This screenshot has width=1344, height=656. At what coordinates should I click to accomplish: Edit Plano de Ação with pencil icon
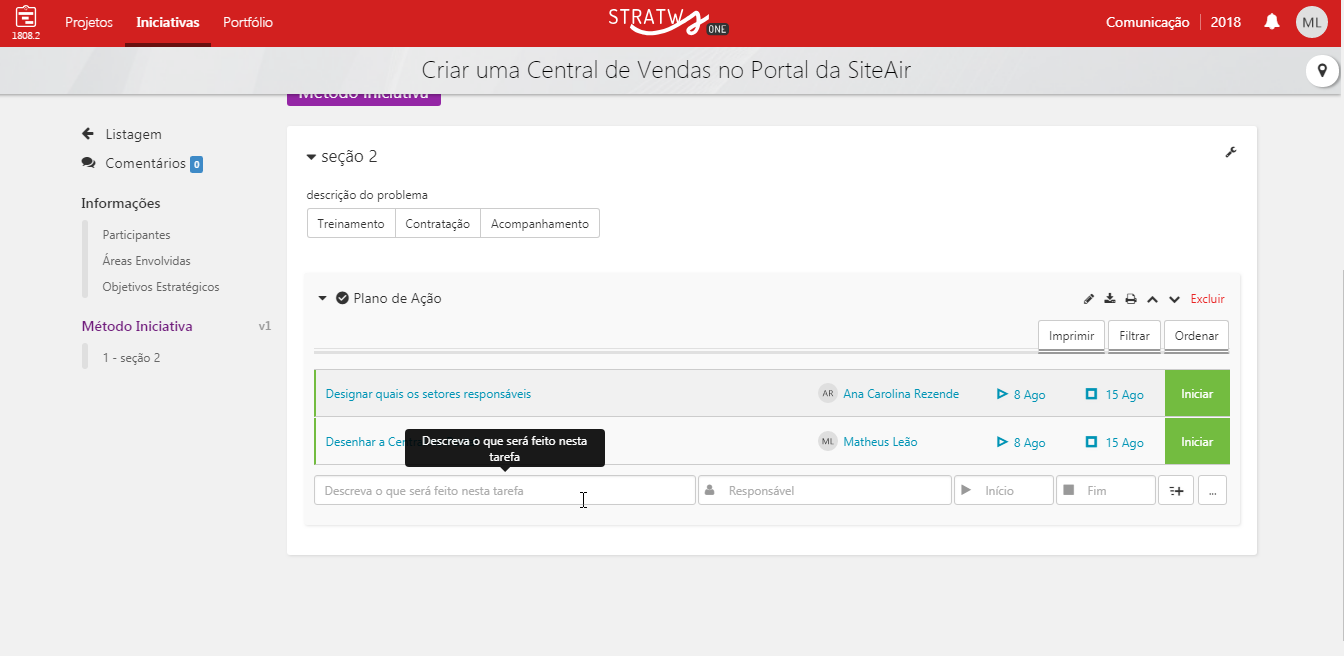click(x=1089, y=299)
